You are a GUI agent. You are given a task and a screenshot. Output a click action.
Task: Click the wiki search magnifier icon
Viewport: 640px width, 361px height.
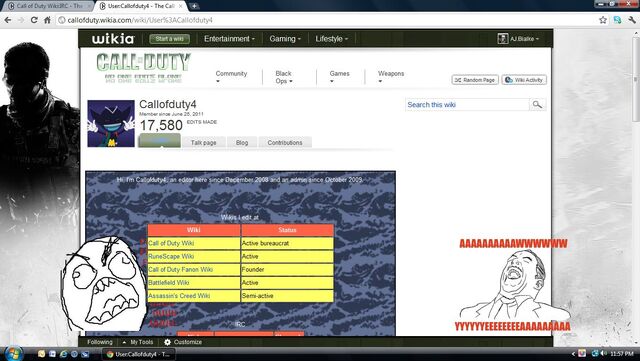pyautogui.click(x=537, y=105)
